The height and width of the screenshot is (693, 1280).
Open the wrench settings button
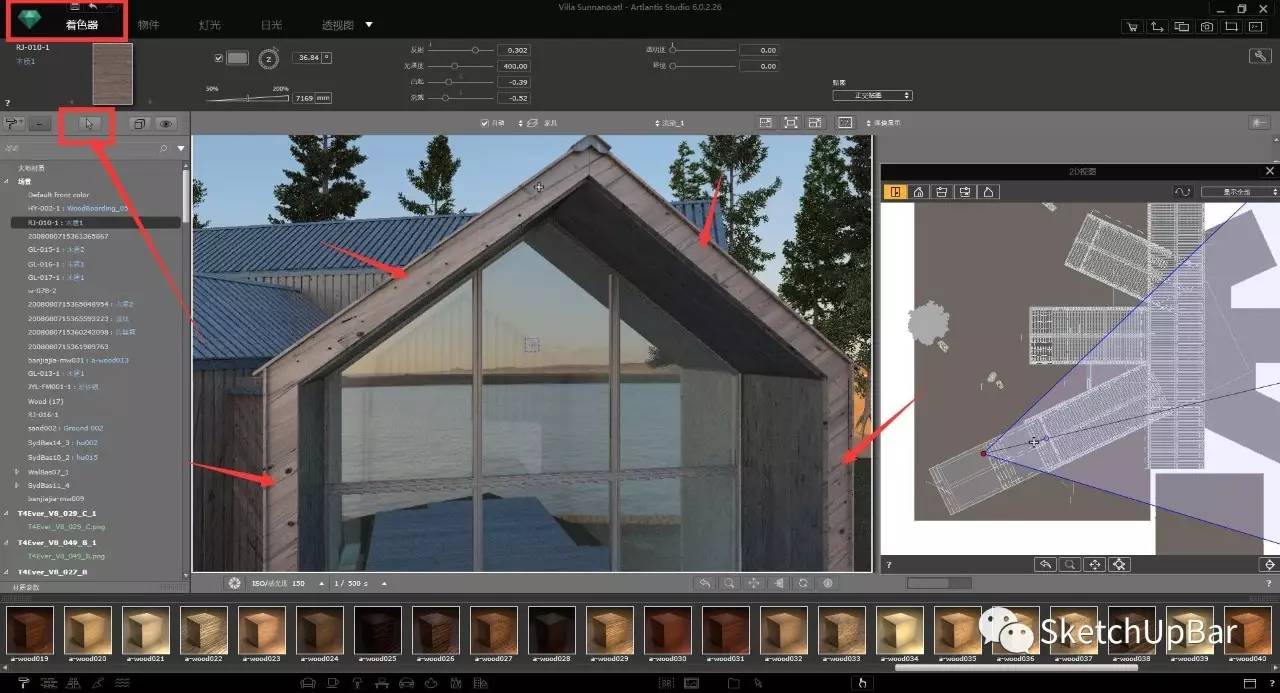[x=1260, y=56]
